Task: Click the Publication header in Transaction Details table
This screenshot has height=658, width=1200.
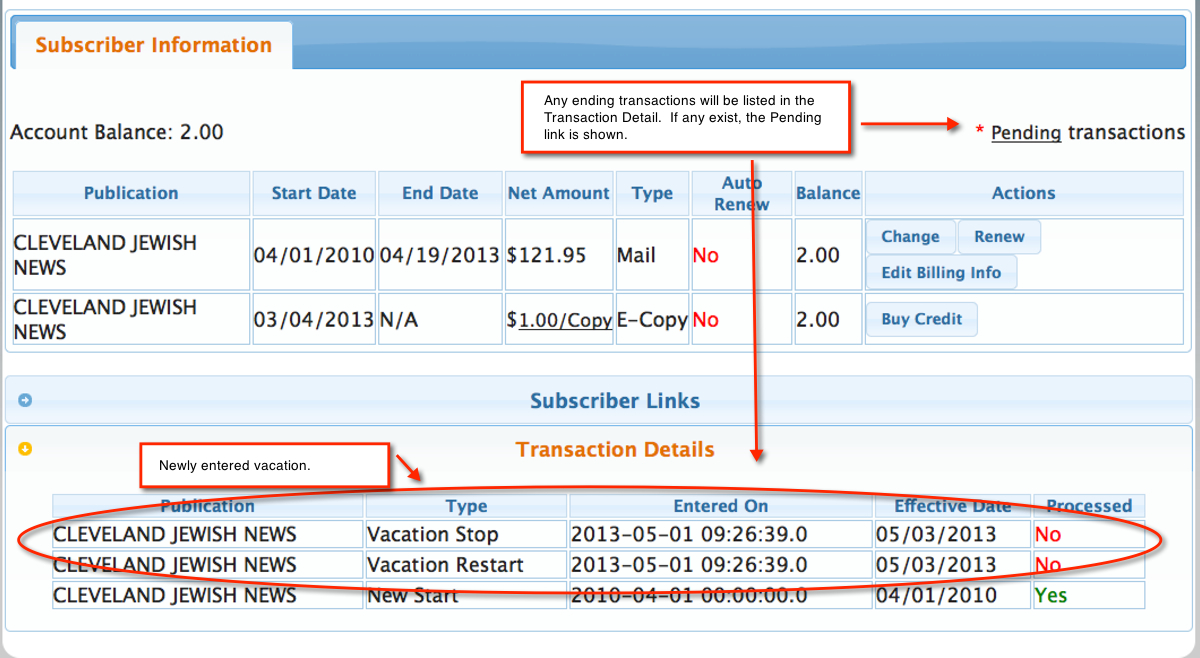Action: 208,506
